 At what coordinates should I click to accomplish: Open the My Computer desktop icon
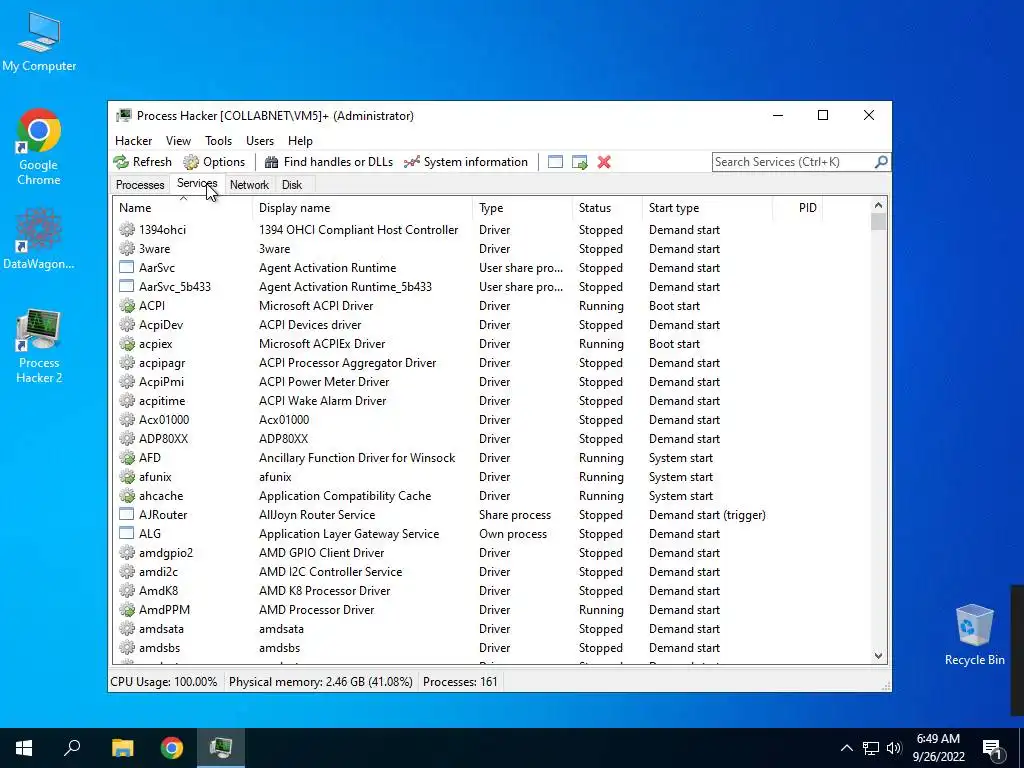[x=39, y=40]
